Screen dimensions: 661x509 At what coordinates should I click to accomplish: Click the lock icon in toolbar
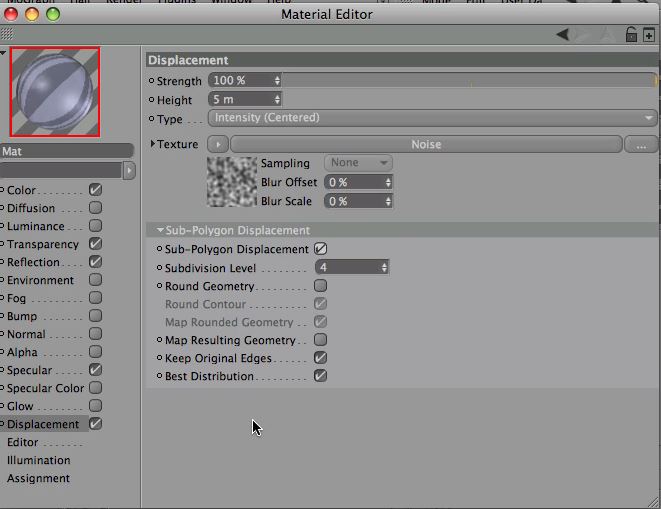point(631,35)
